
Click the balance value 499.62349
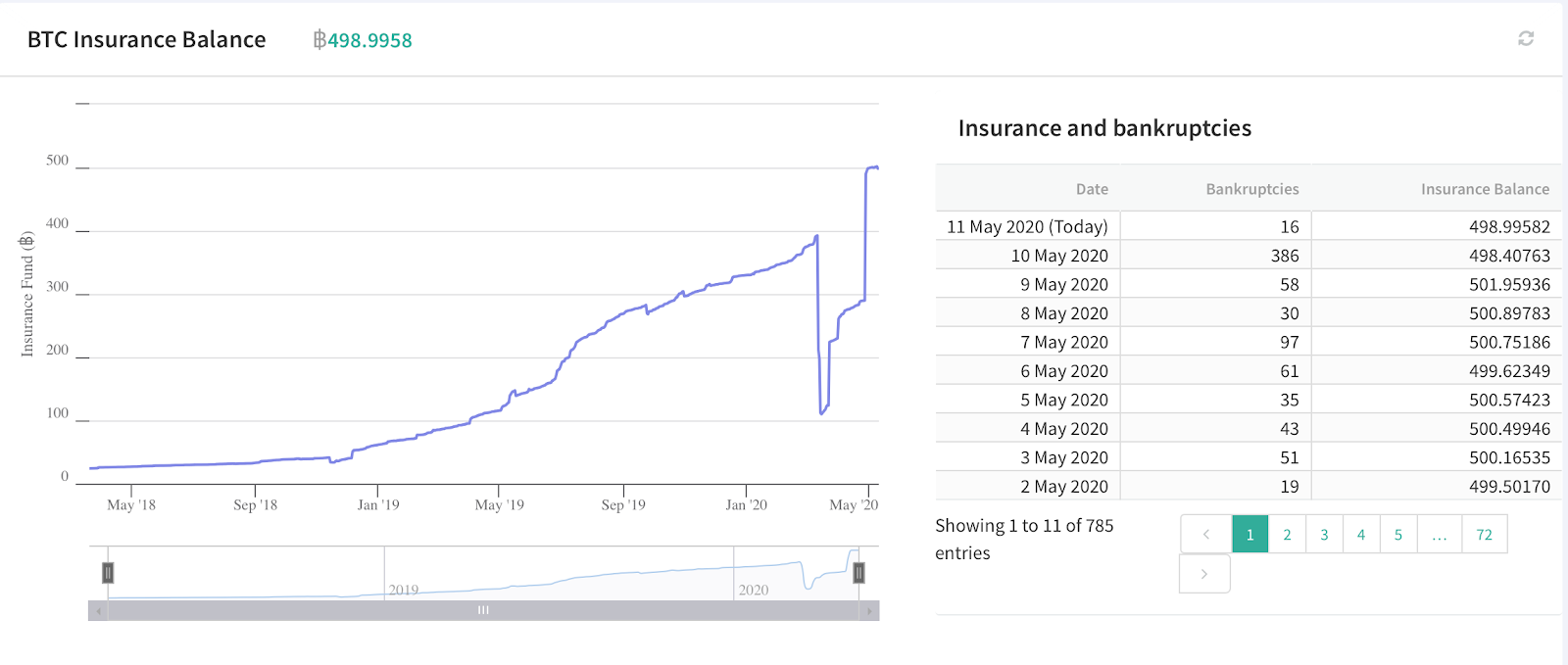coord(1509,371)
